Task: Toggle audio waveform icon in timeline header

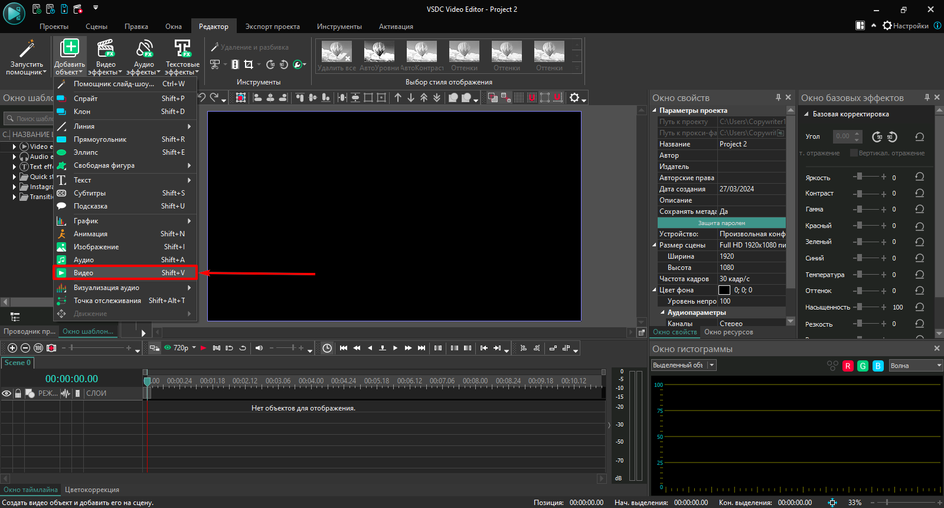Action: [x=65, y=394]
